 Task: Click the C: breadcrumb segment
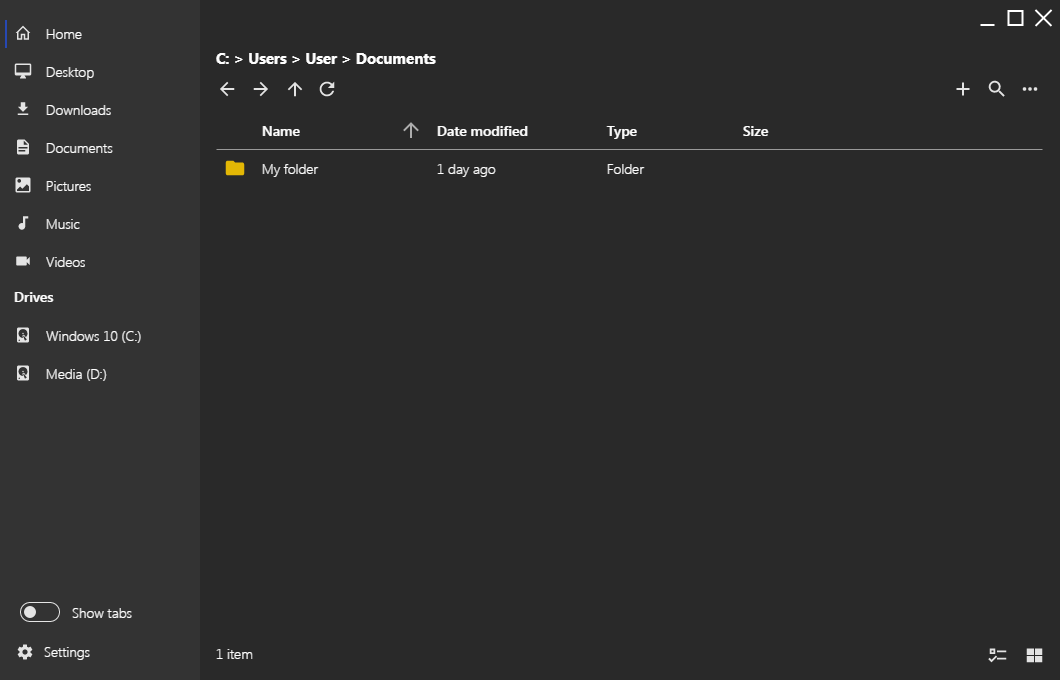pos(222,59)
